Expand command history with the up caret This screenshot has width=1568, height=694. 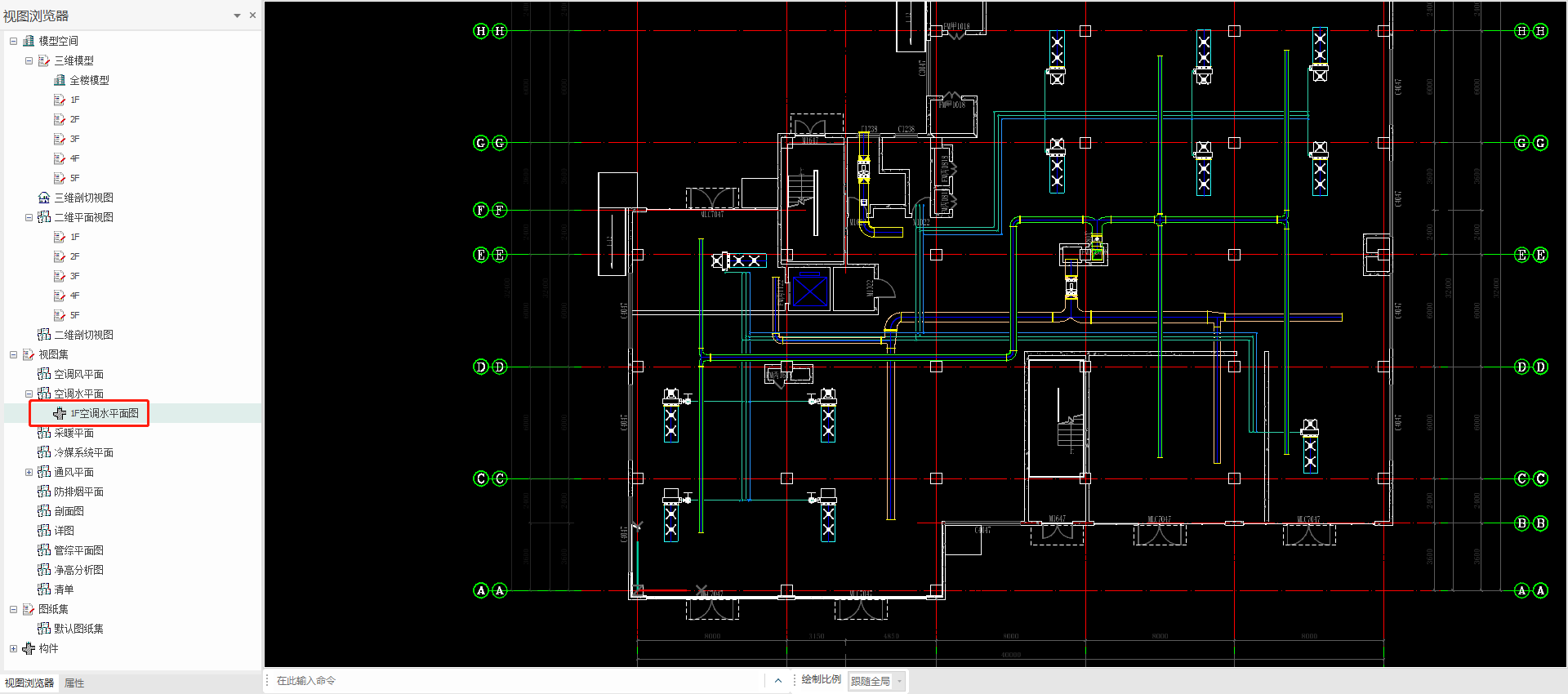click(x=778, y=680)
